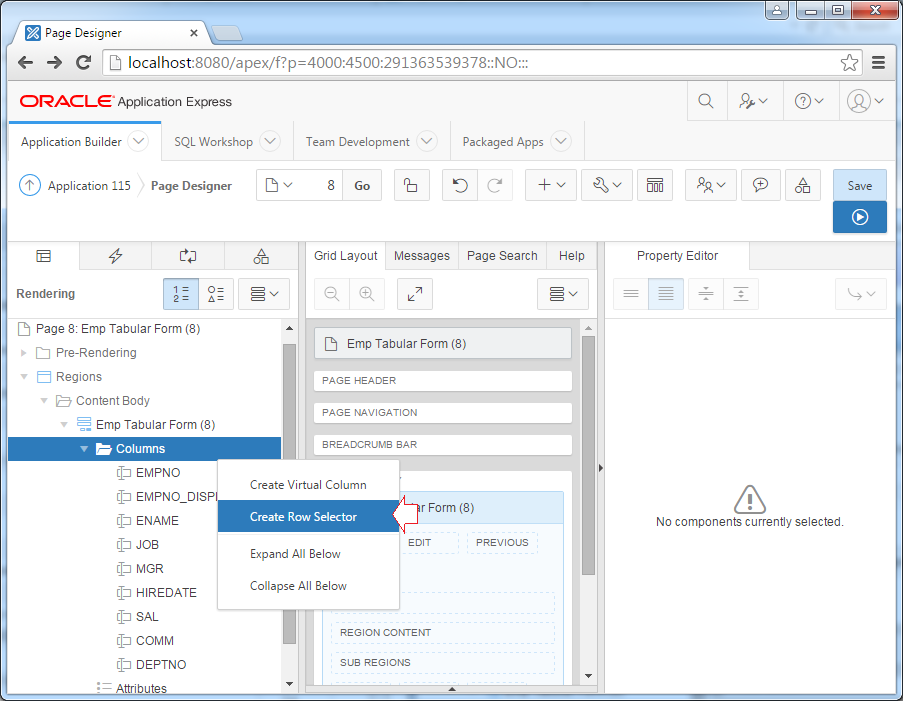Open Shared Components icon in toolbar
Viewport: 903px width, 701px height.
coord(802,185)
